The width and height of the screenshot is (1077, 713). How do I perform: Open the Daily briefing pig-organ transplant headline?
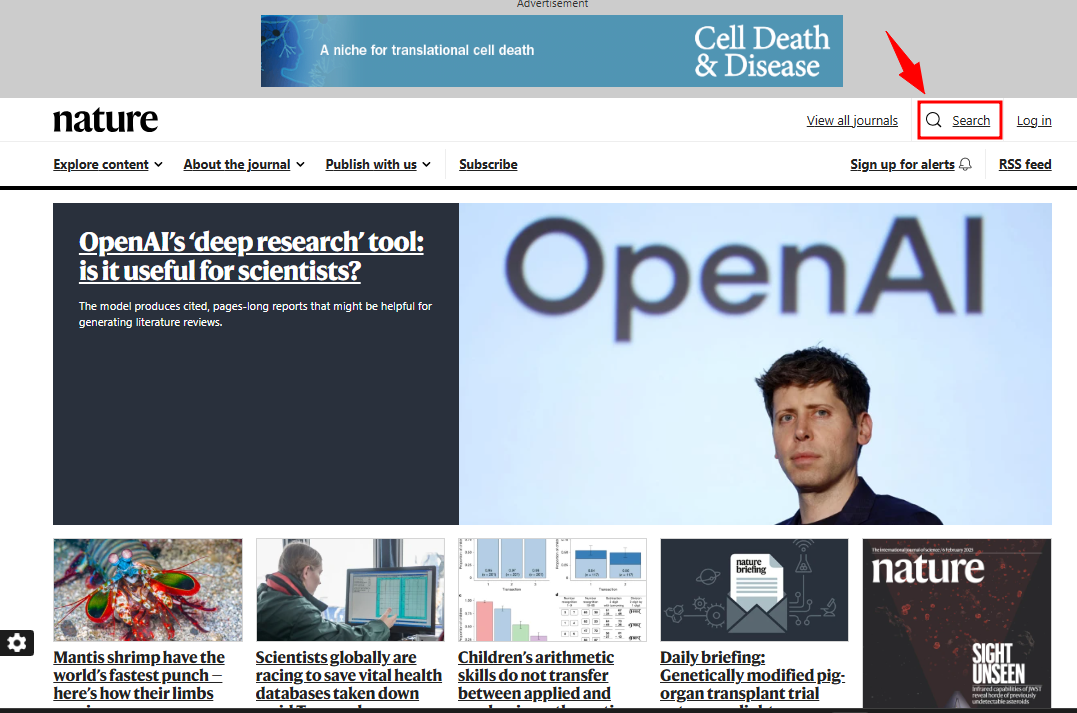752,675
